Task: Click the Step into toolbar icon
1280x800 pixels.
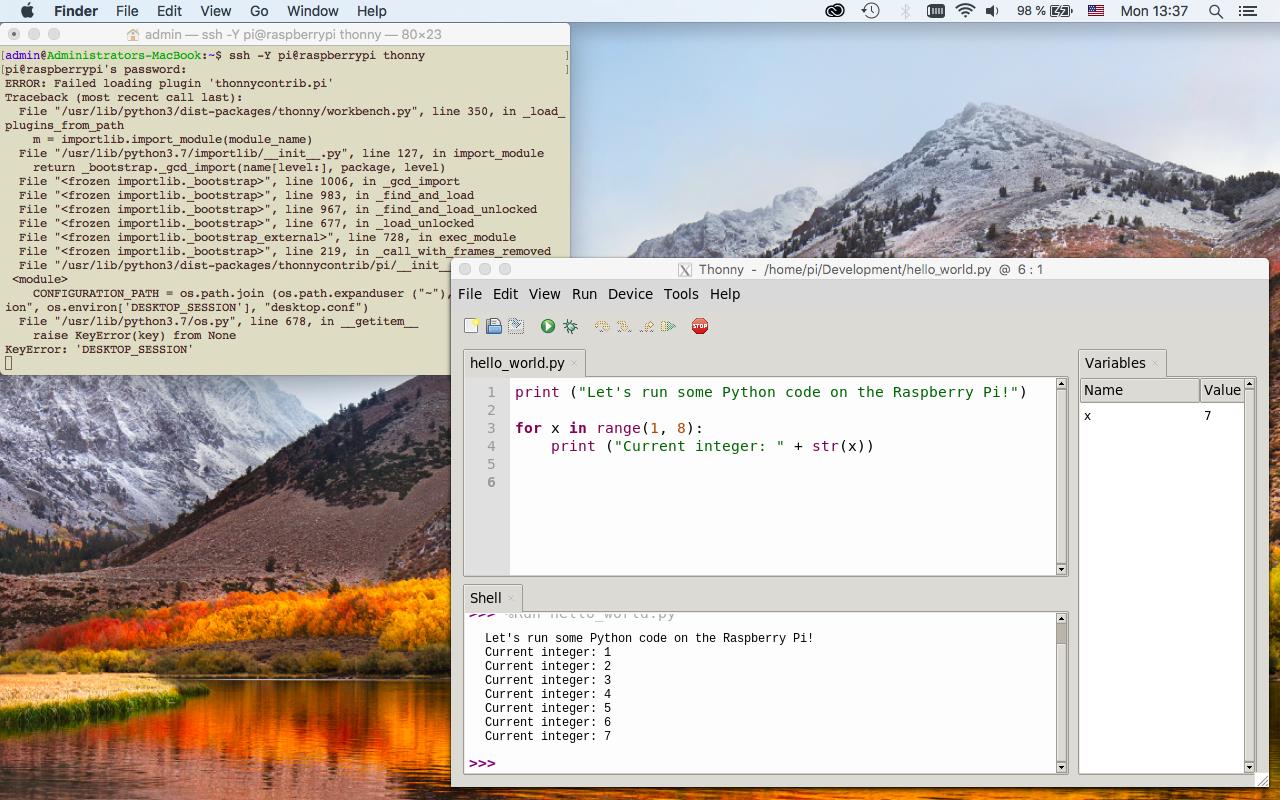Action: coord(624,326)
